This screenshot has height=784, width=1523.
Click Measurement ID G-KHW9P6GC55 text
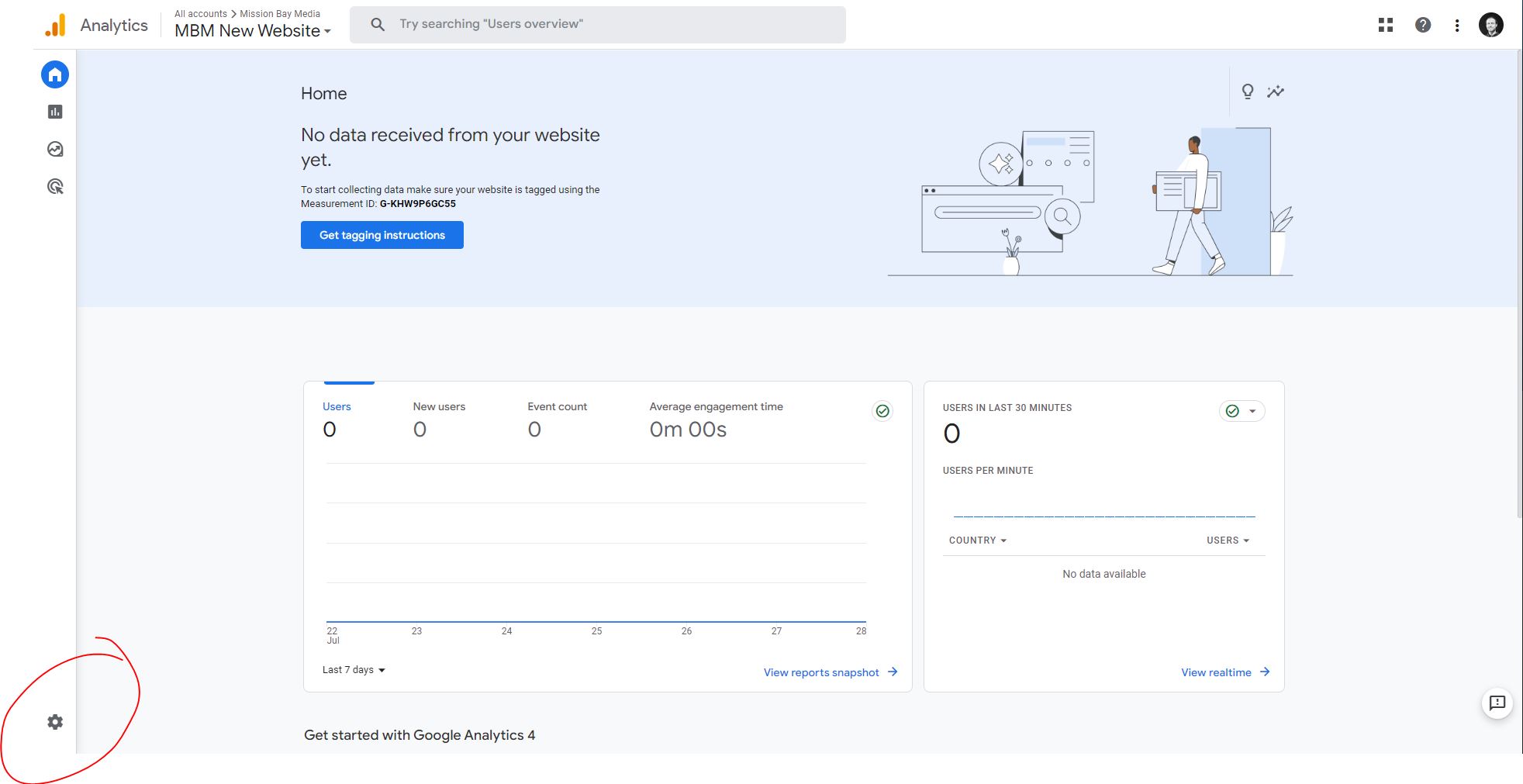tap(418, 204)
